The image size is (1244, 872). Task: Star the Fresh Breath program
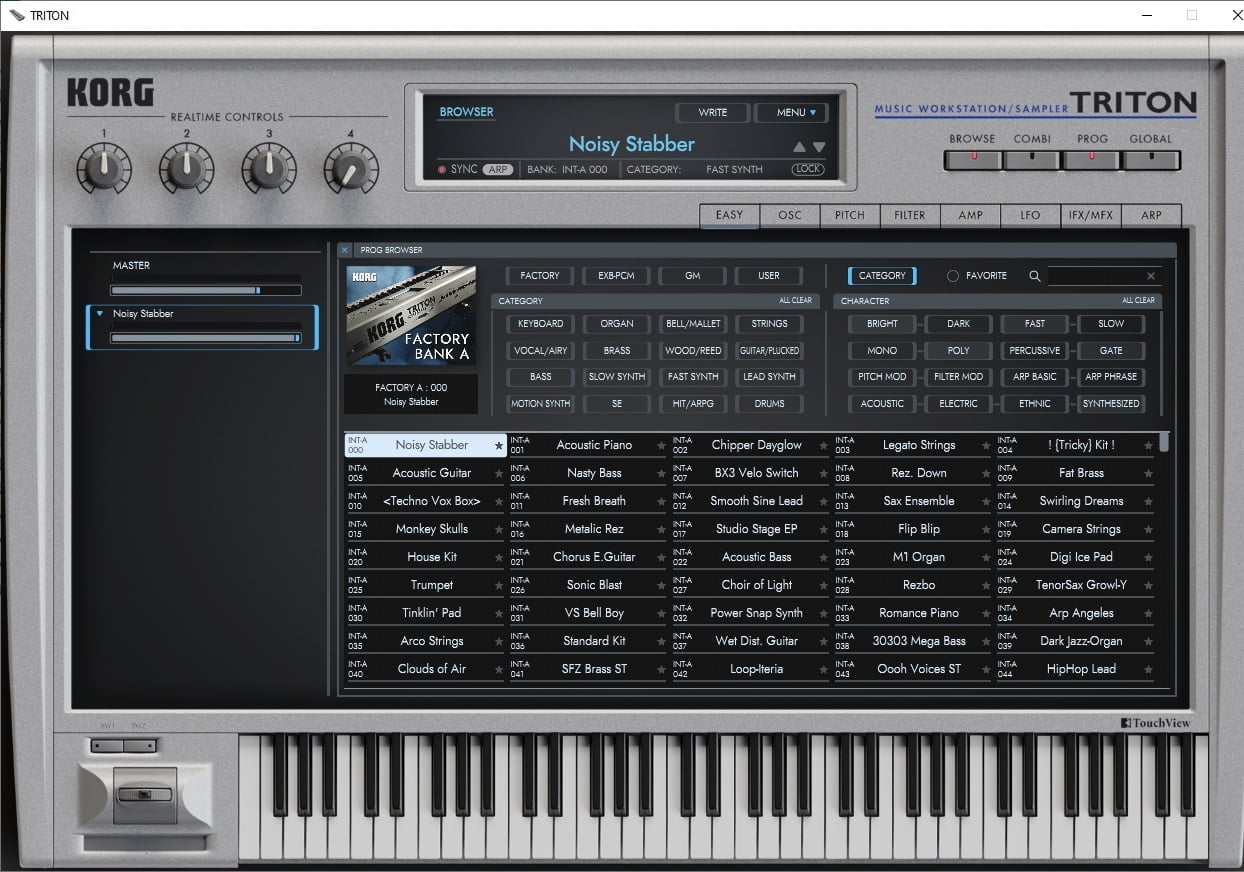click(x=661, y=502)
